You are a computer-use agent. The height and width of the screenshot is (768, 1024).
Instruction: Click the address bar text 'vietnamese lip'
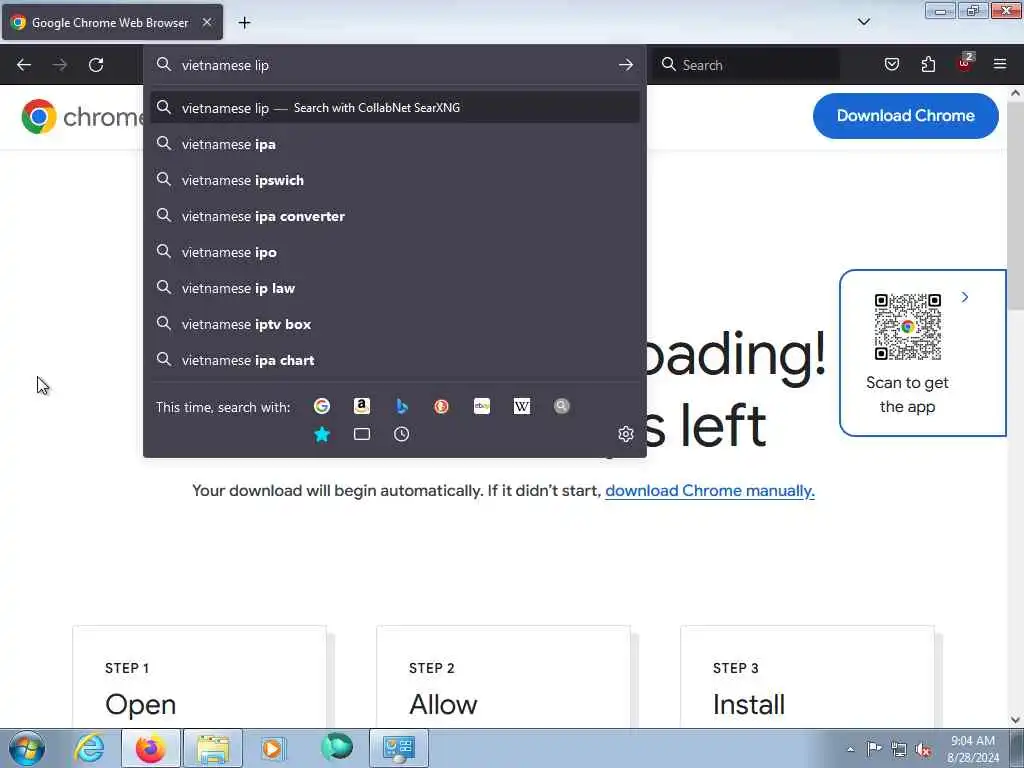coord(225,65)
